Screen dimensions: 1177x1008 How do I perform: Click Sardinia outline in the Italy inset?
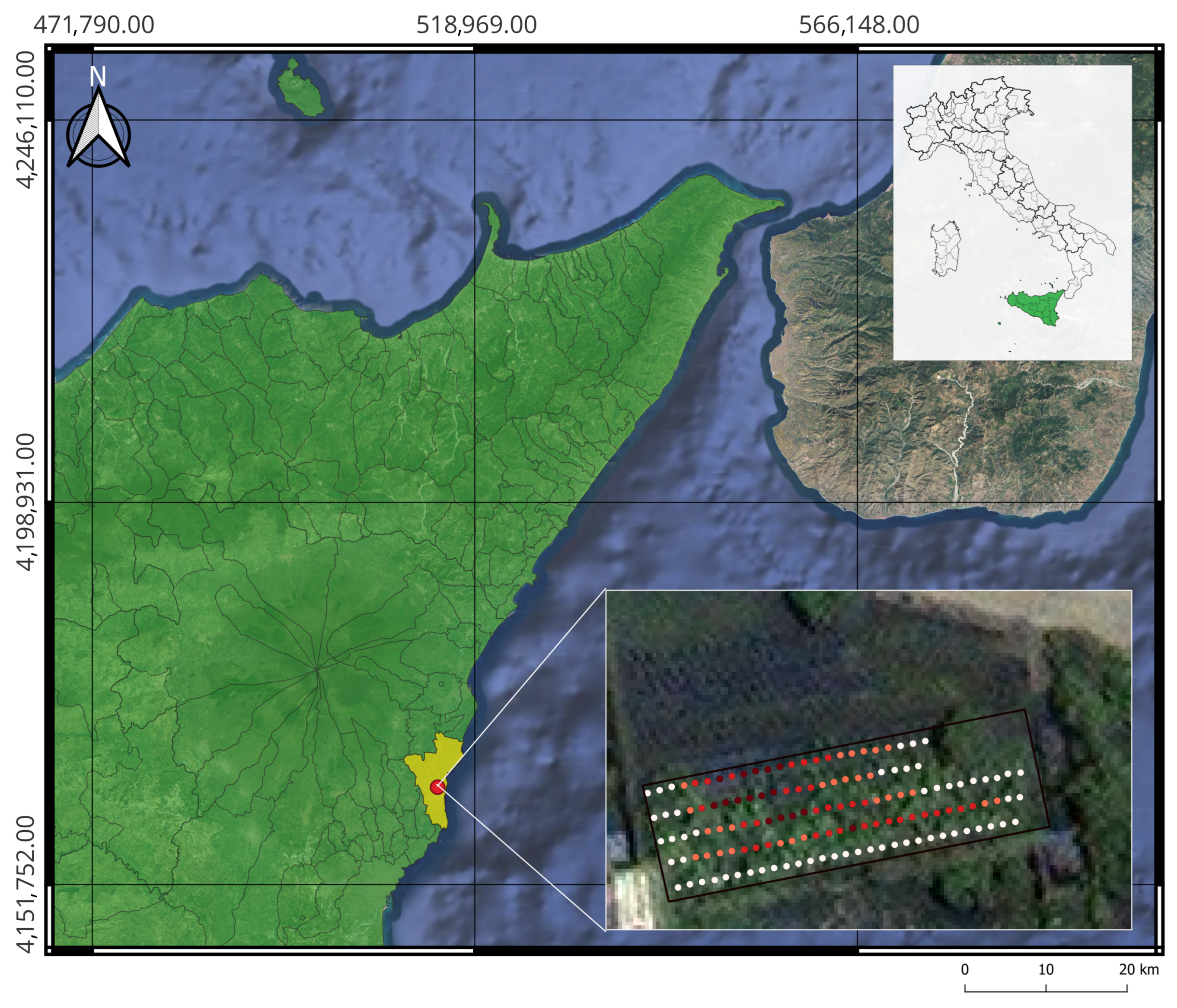tap(945, 249)
